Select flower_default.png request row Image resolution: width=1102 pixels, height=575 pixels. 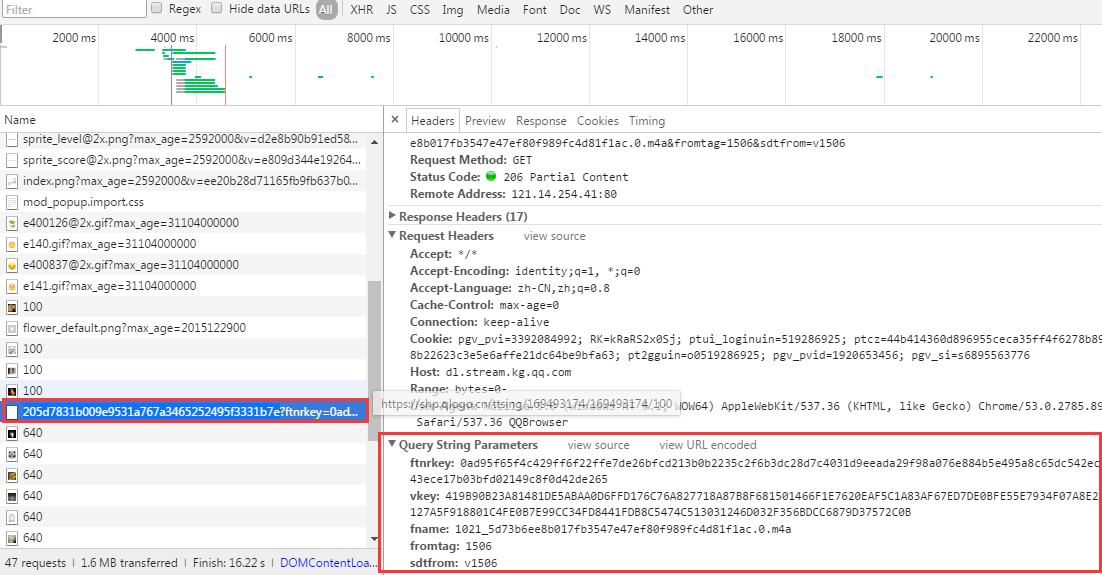click(184, 328)
